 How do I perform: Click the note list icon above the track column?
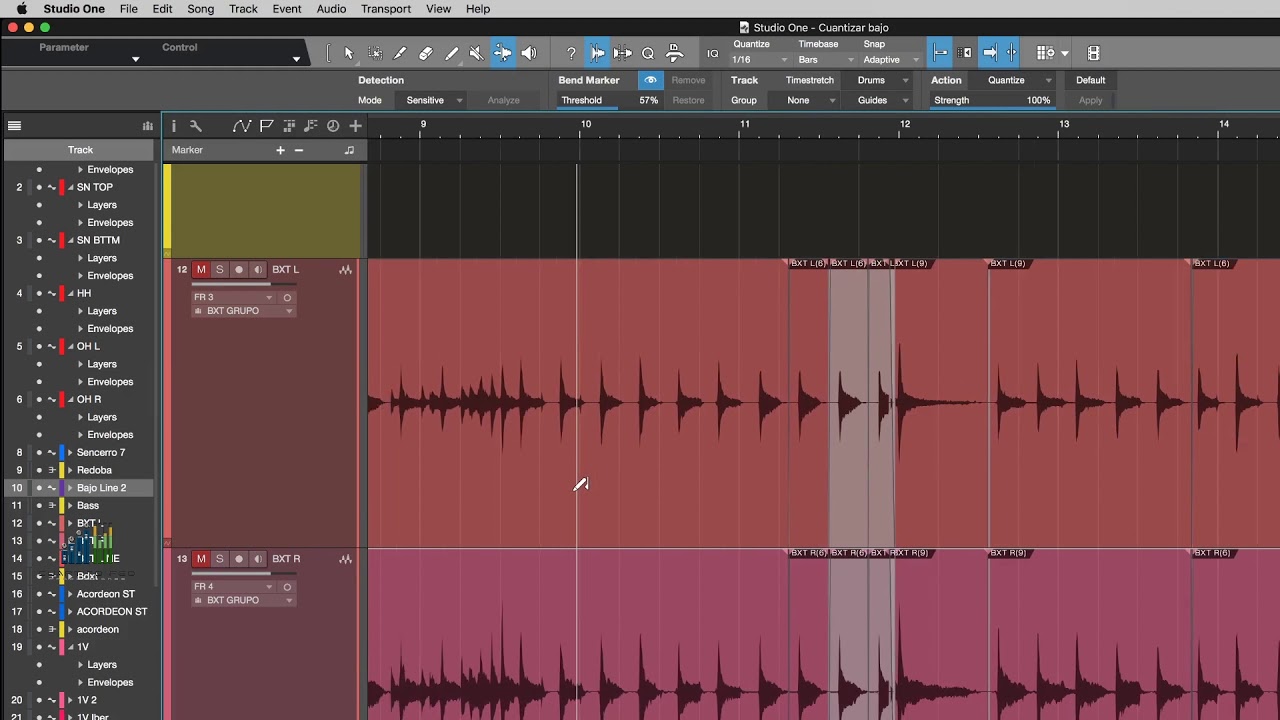click(x=311, y=126)
